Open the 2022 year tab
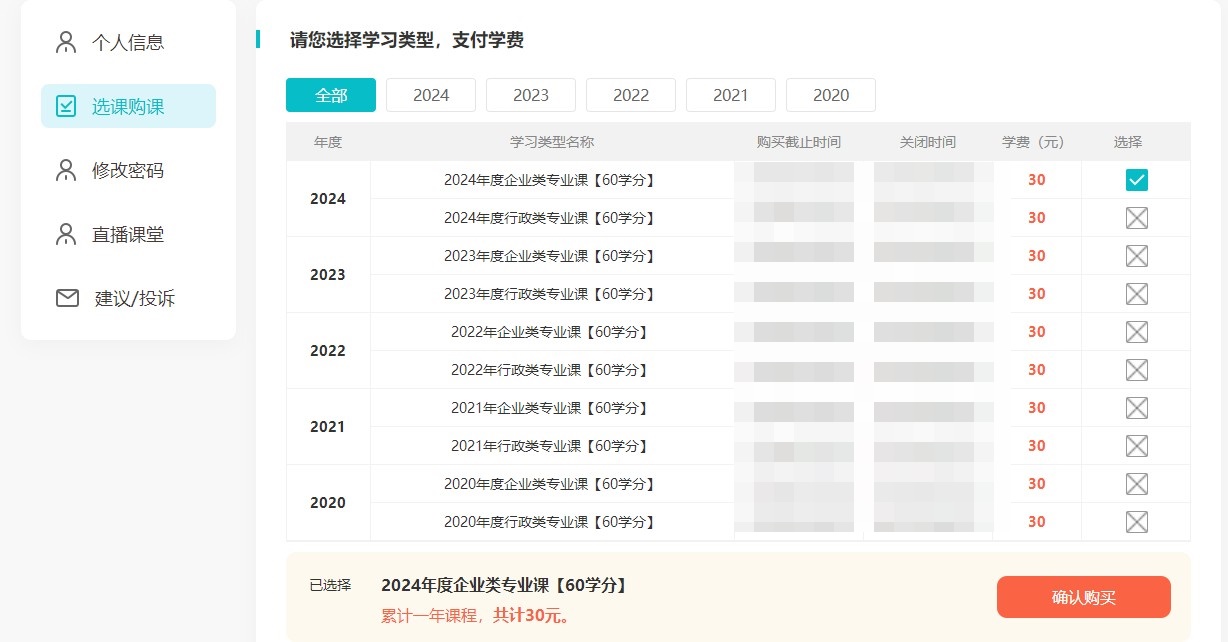 coord(631,95)
